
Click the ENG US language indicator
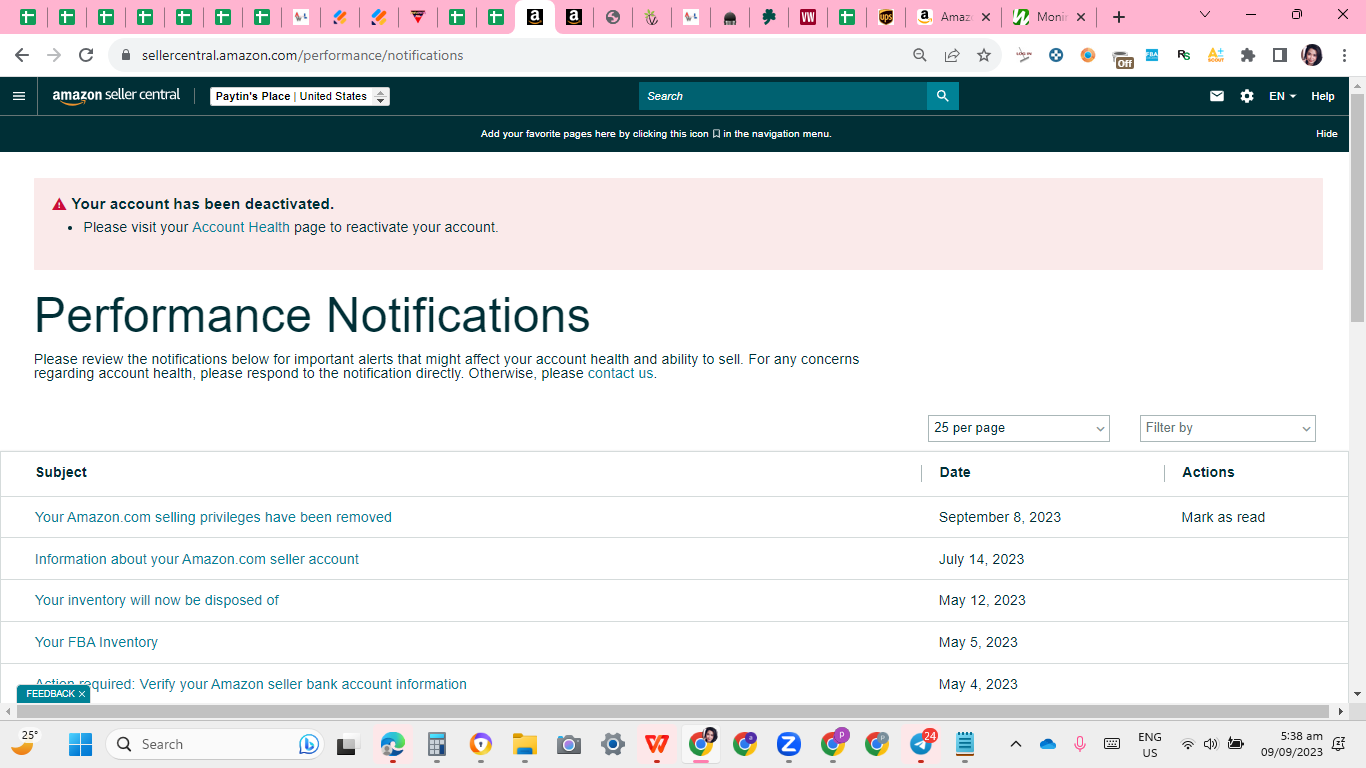pyautogui.click(x=1150, y=744)
